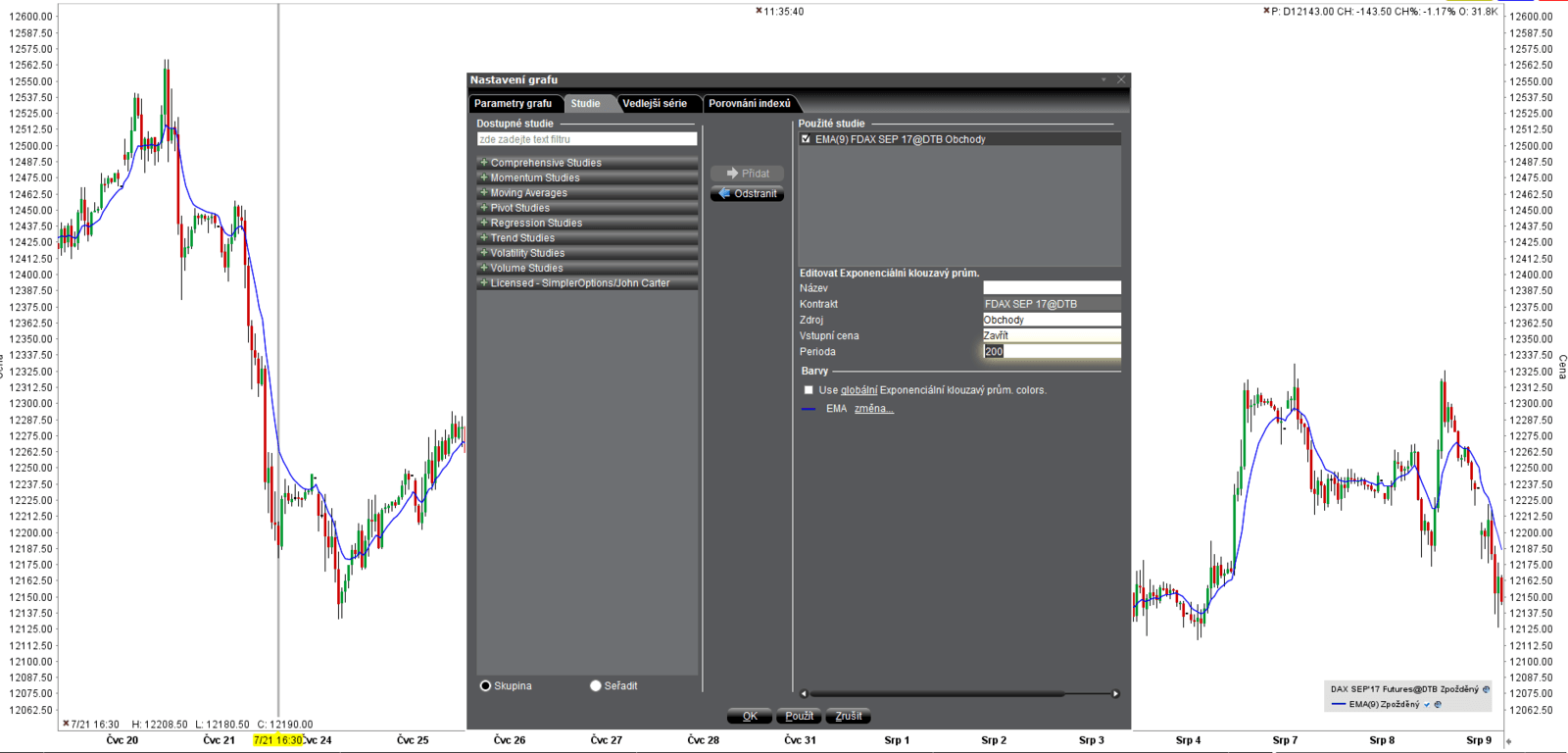
Task: Click the Odstranit button
Action: pos(747,194)
